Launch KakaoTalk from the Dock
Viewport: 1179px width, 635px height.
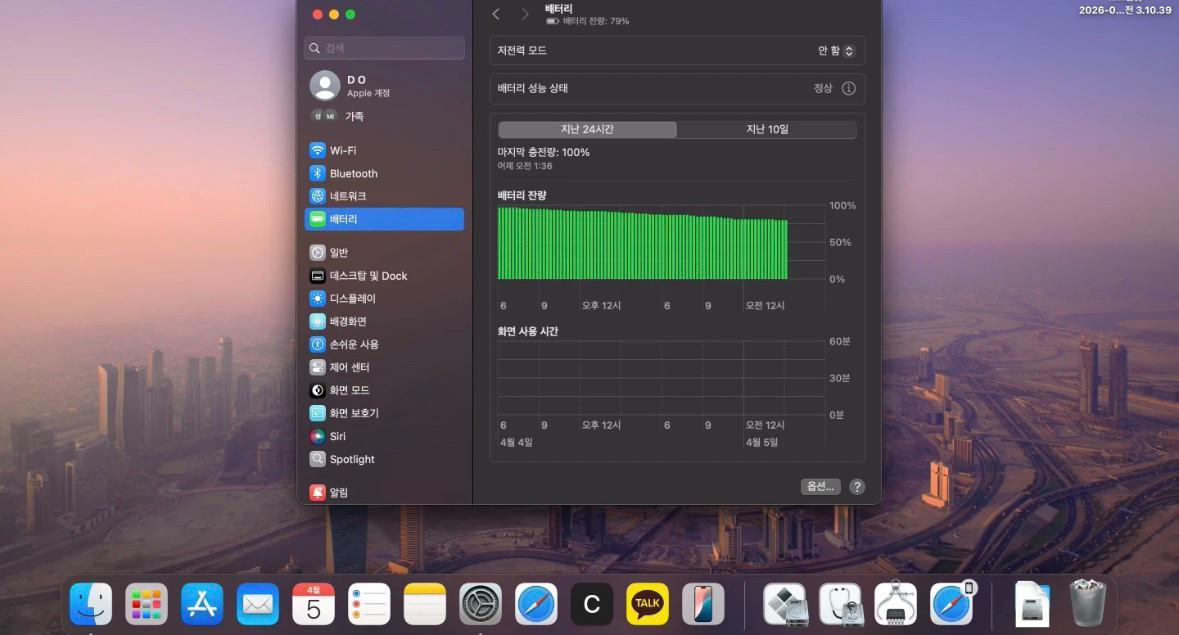[x=647, y=604]
